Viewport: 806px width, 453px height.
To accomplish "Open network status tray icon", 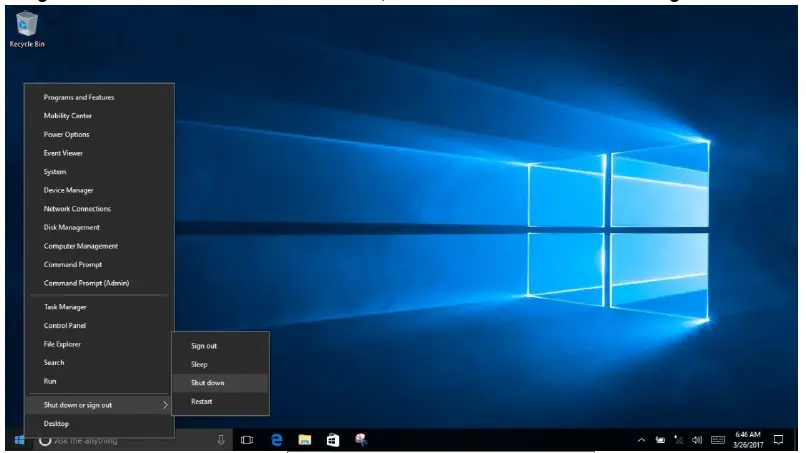I will click(x=679, y=440).
